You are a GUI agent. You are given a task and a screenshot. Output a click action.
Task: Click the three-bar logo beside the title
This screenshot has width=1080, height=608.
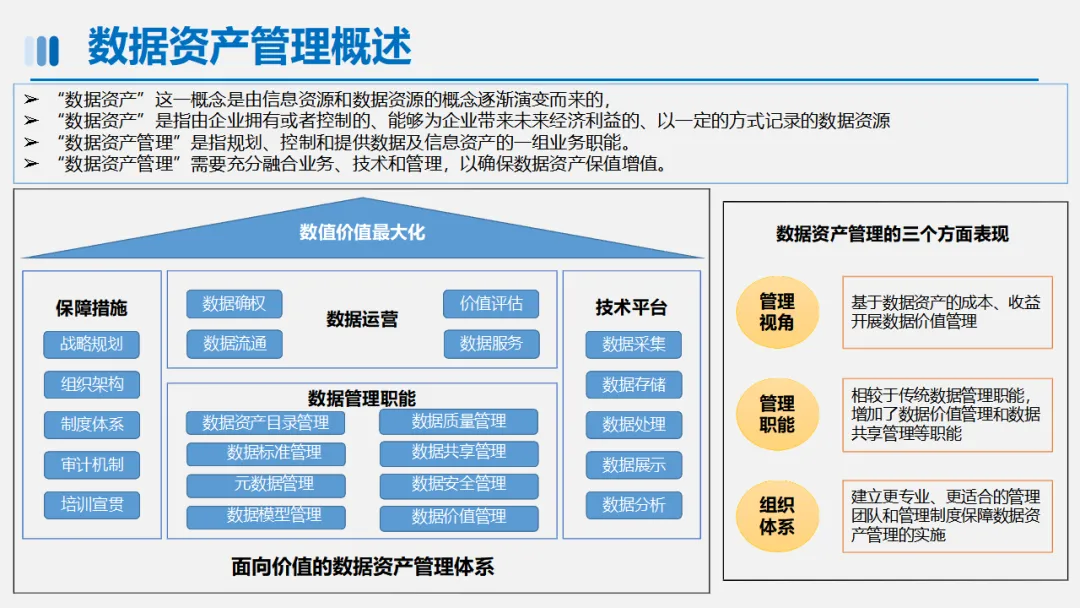tap(42, 50)
